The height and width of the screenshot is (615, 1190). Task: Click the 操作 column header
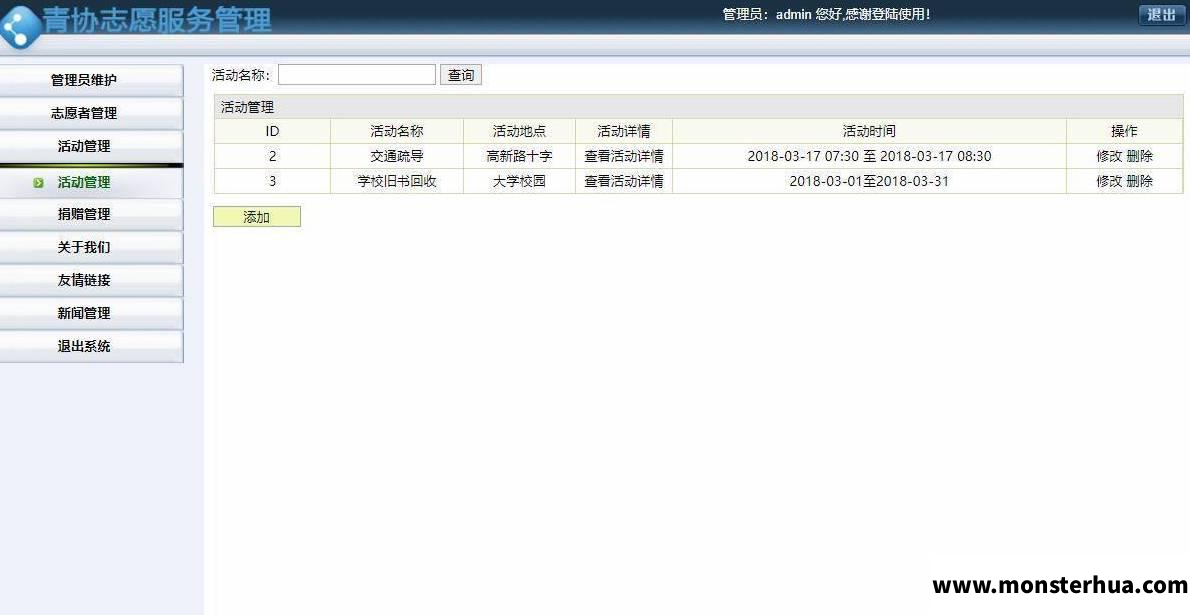(x=1124, y=131)
